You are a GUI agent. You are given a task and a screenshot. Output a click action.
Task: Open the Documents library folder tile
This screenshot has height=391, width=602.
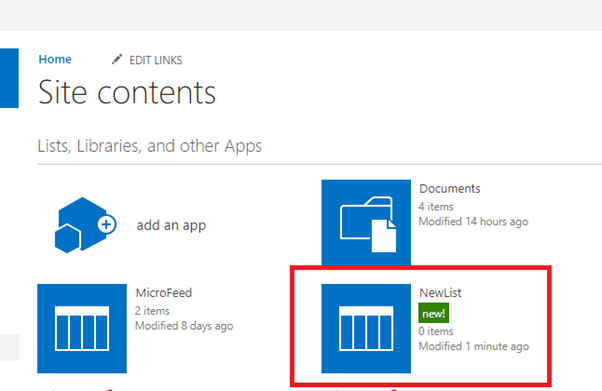click(x=366, y=223)
